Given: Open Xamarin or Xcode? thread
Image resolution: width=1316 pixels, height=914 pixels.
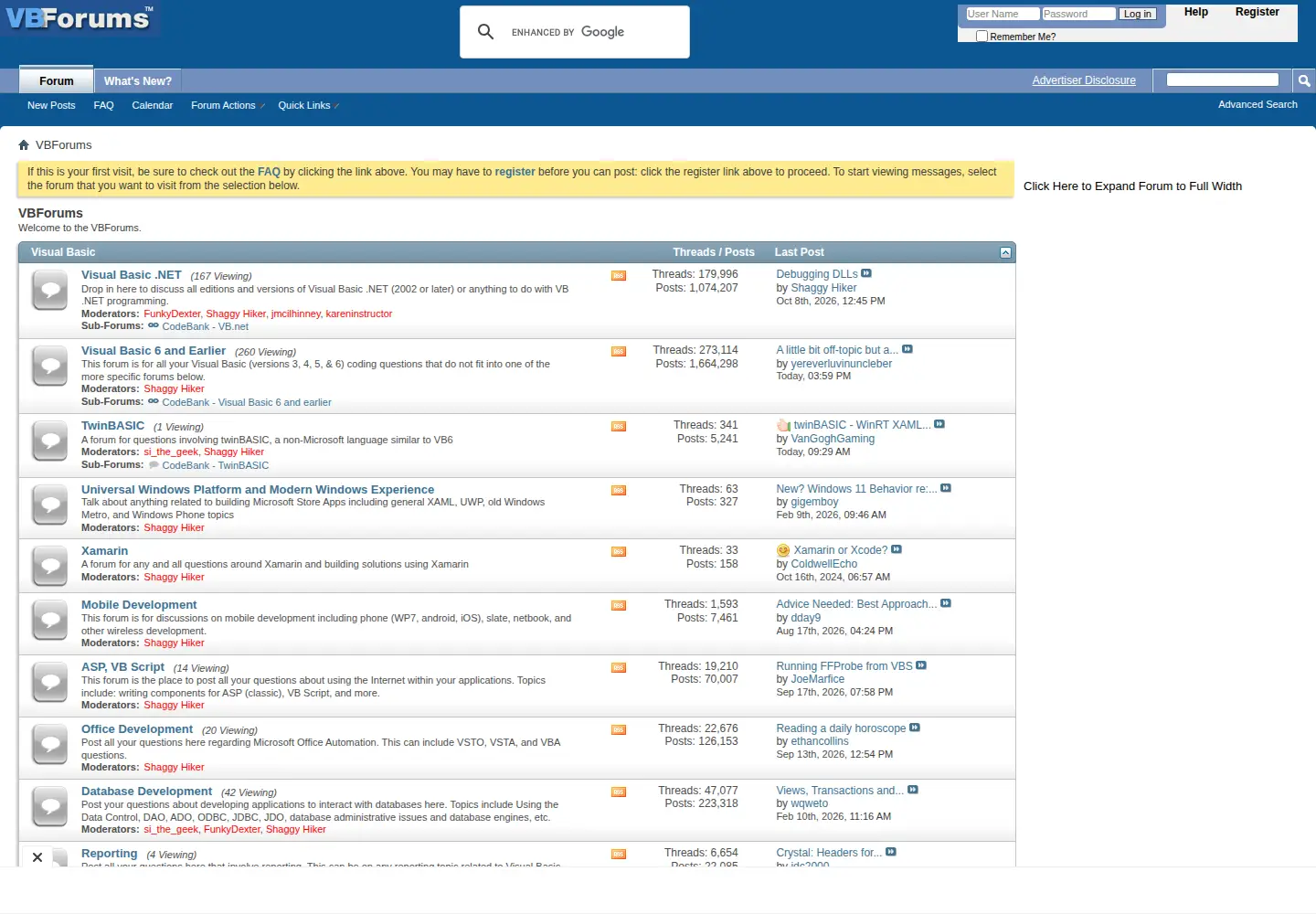Looking at the screenshot, I should [x=840, y=550].
